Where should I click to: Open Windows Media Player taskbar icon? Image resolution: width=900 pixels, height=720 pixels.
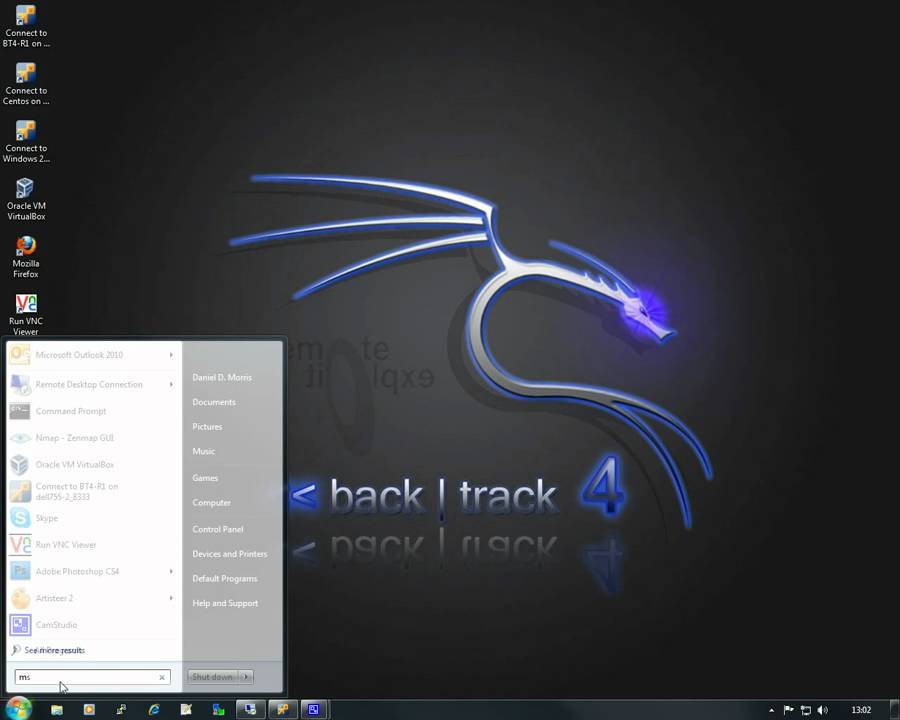click(x=89, y=710)
